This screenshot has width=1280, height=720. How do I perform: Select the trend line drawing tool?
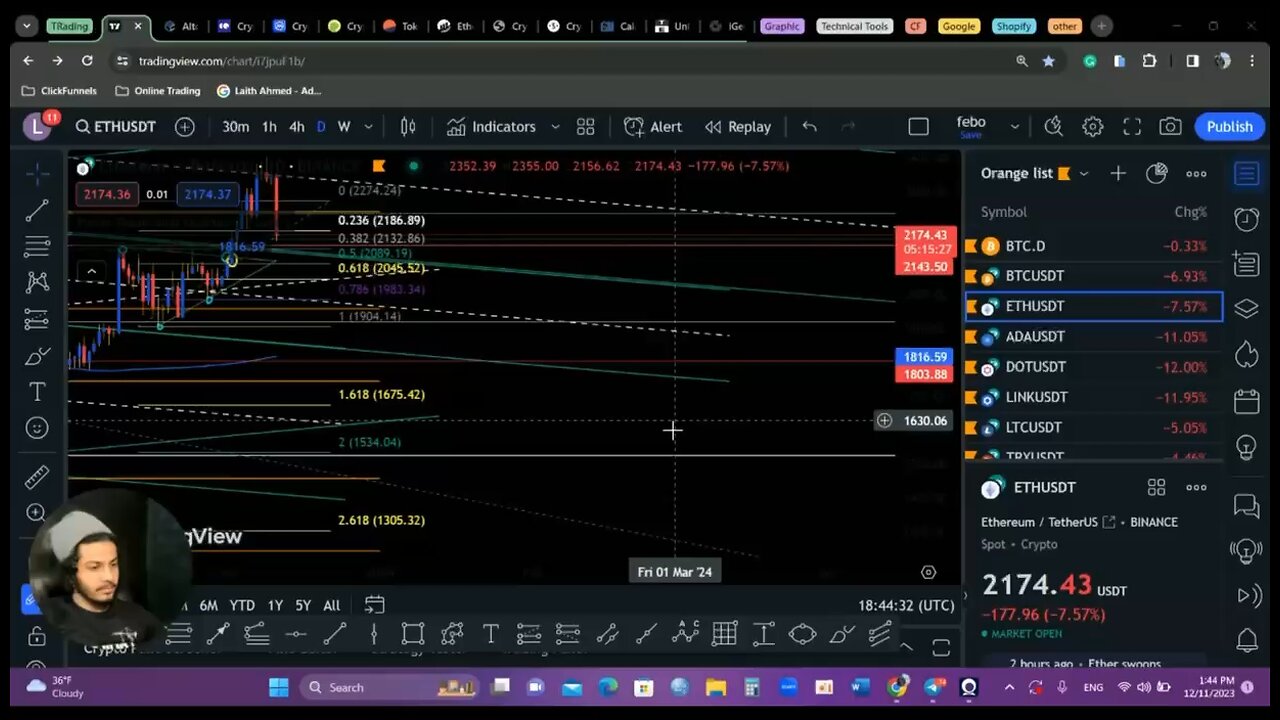(37, 210)
